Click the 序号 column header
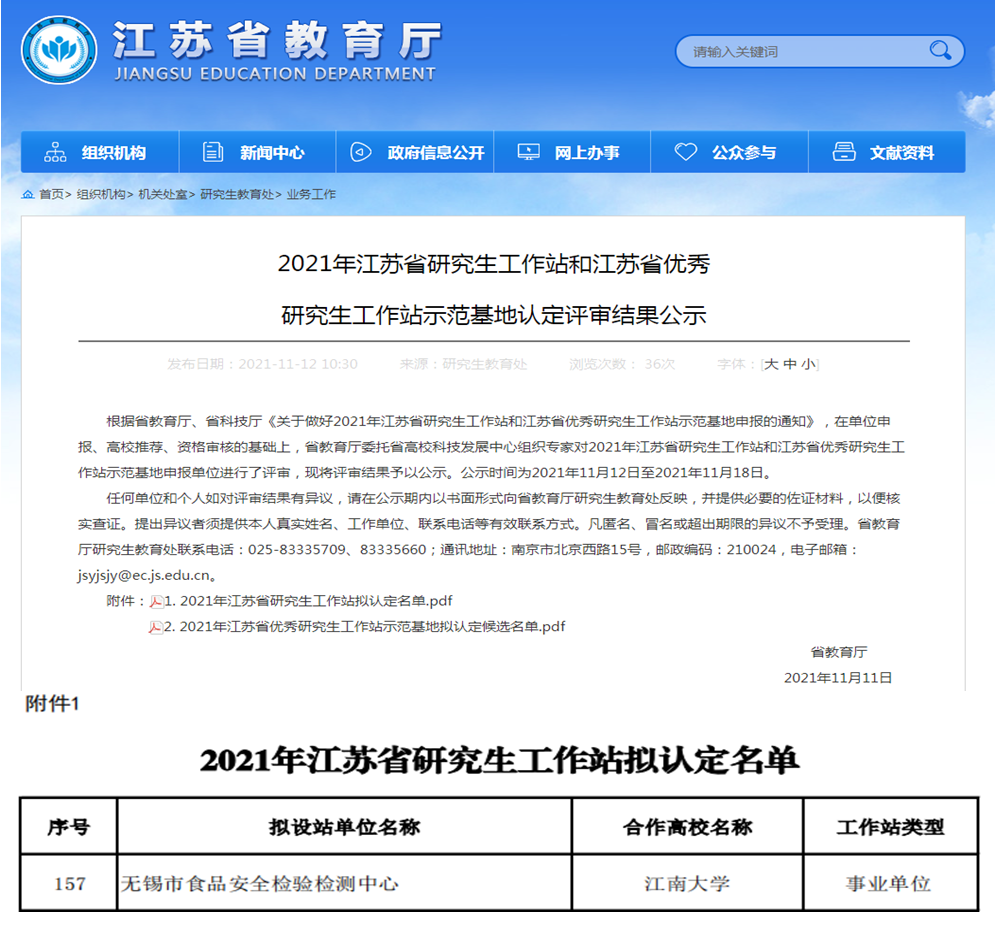Screen dimensions: 996x931 69,827
